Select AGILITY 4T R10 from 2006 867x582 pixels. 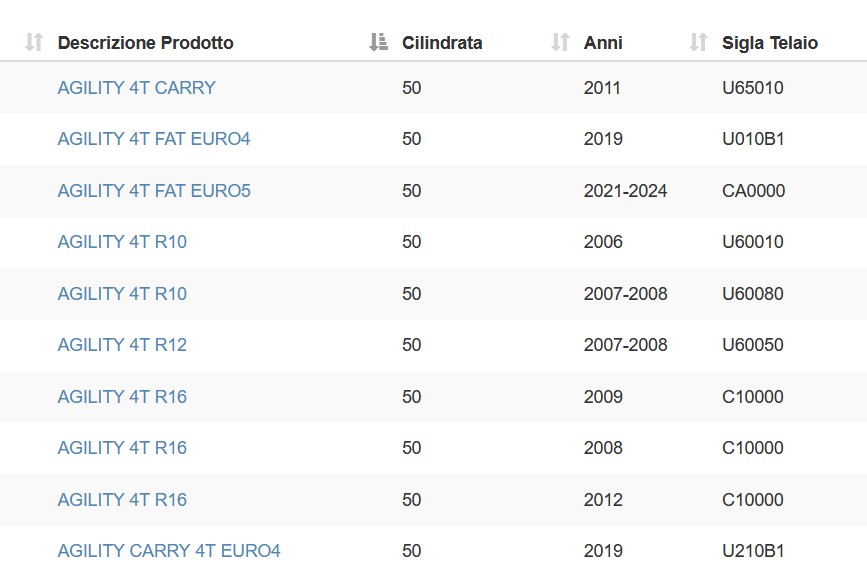[x=122, y=242]
